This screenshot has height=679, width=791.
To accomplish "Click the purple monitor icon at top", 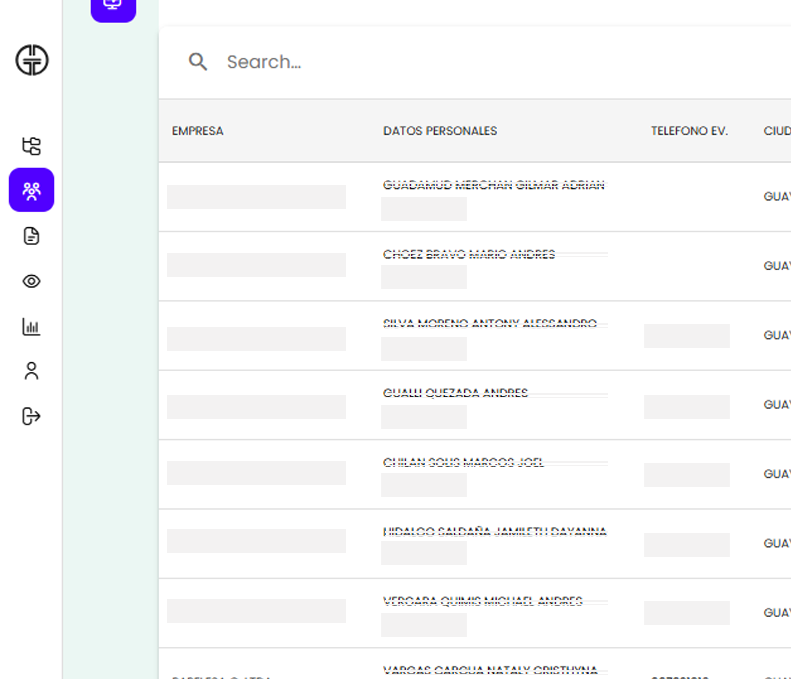I will click(113, 6).
